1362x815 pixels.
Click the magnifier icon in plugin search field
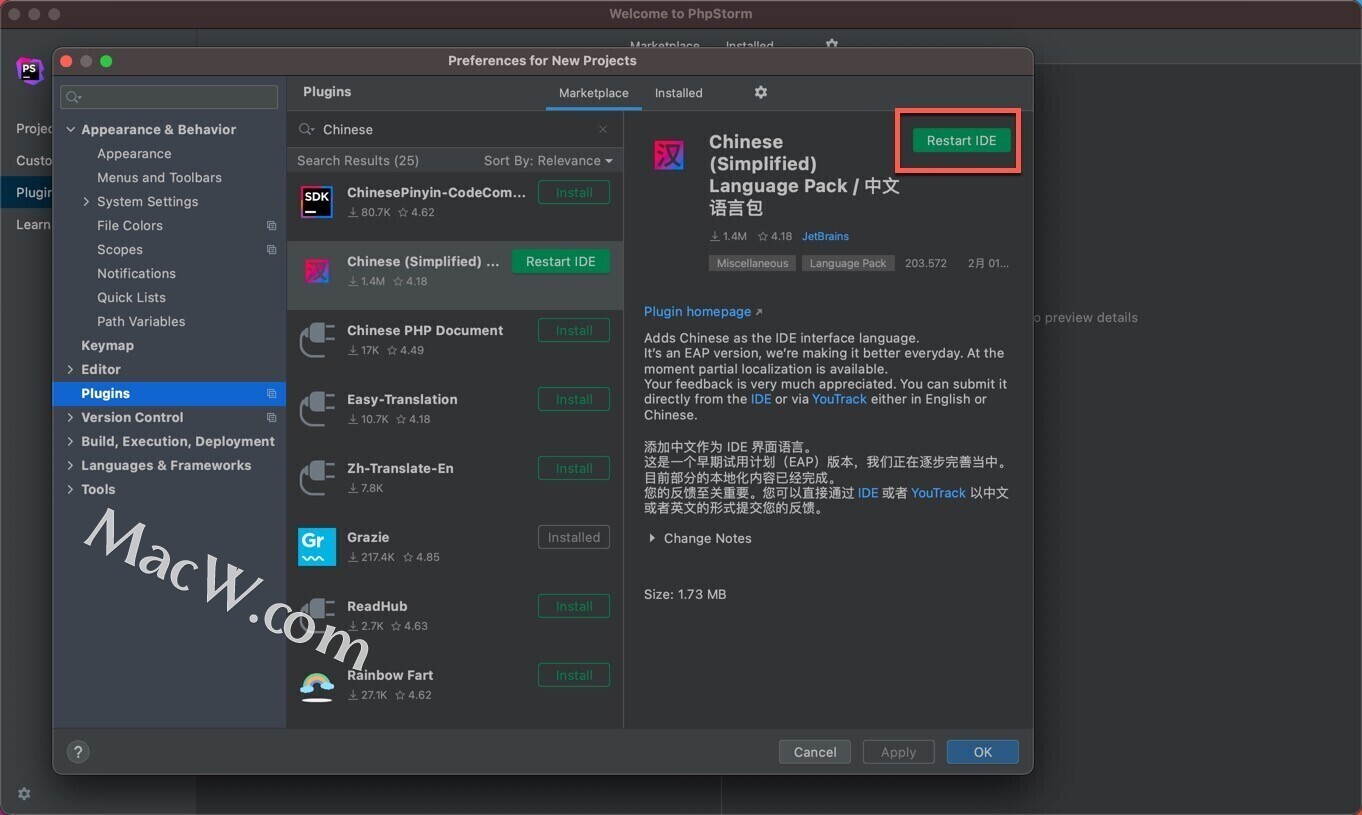[x=307, y=129]
